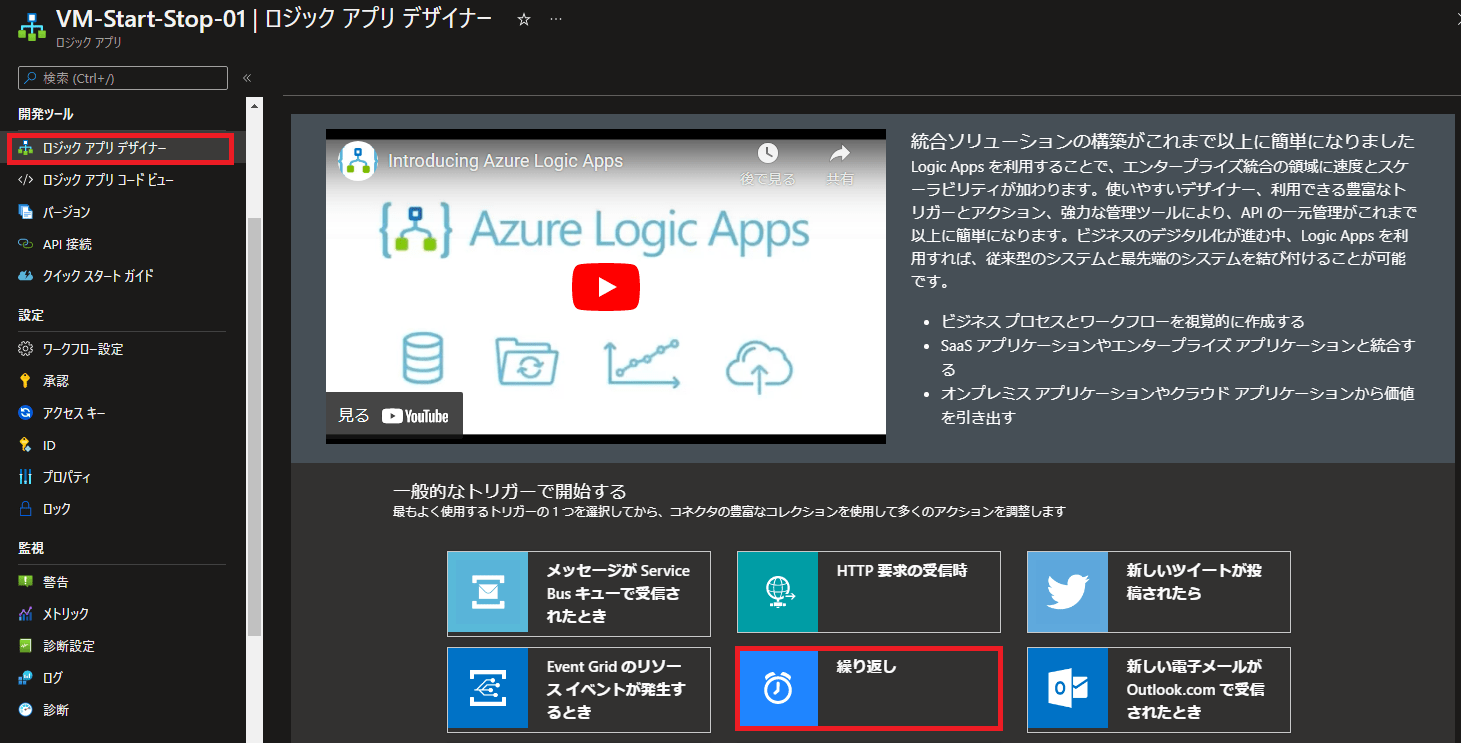Click the icon beside 診断
This screenshot has width=1461, height=743.
pos(26,710)
